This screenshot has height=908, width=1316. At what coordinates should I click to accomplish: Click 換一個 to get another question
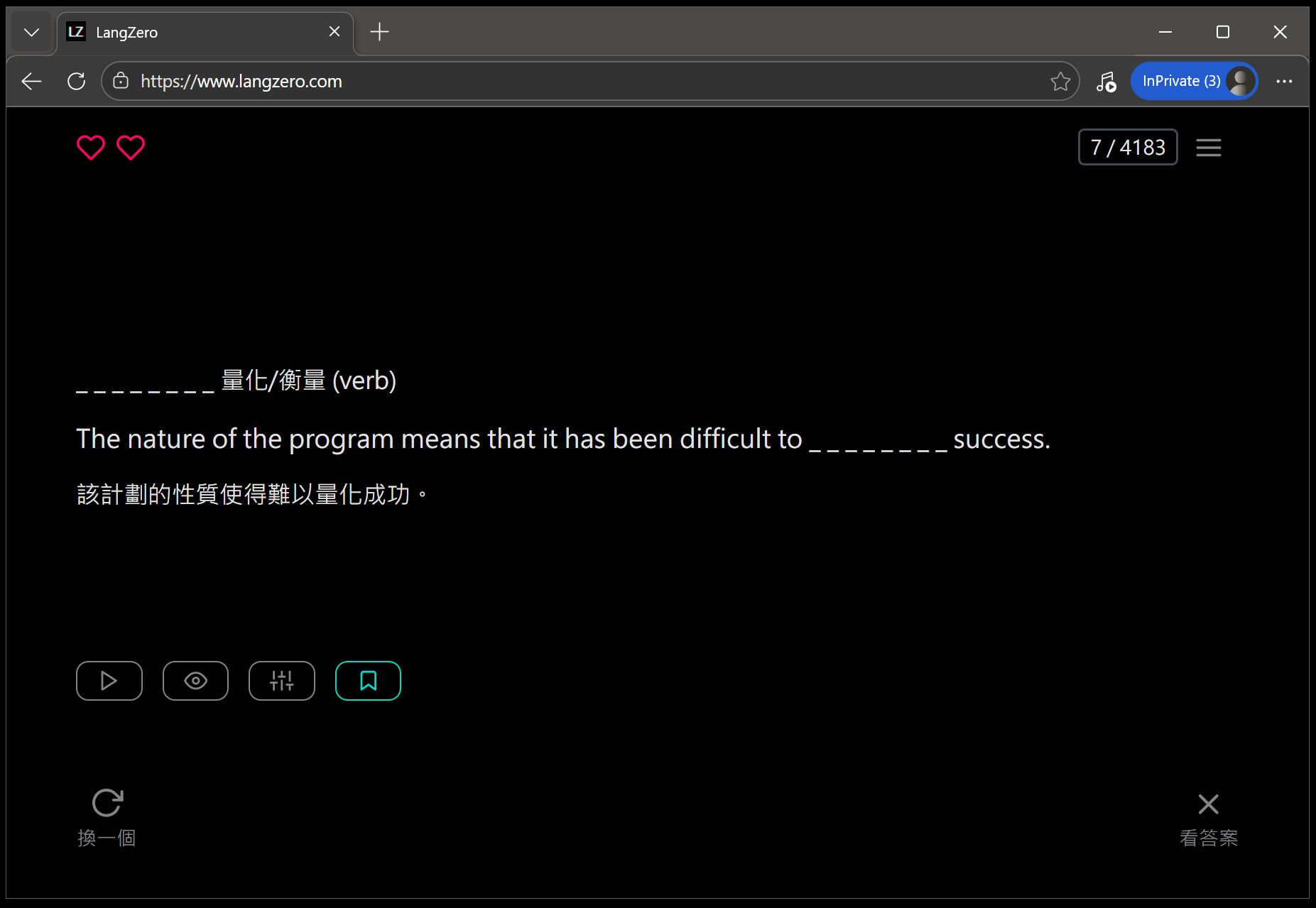107,818
